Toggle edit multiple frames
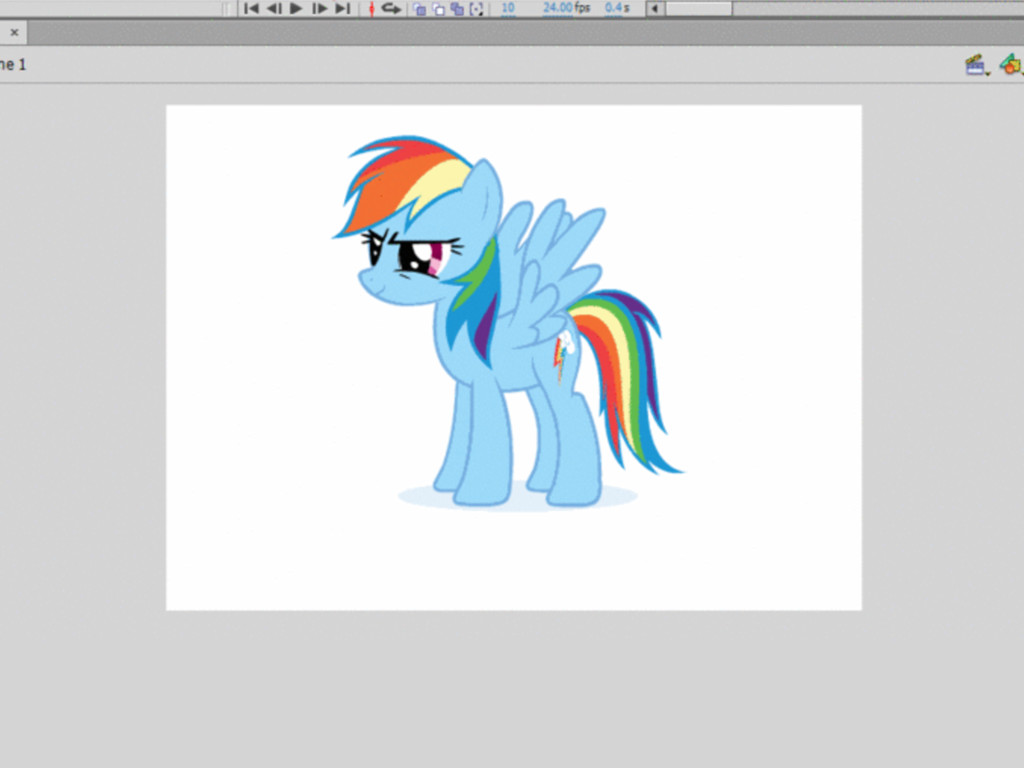1024x768 pixels. coord(457,9)
